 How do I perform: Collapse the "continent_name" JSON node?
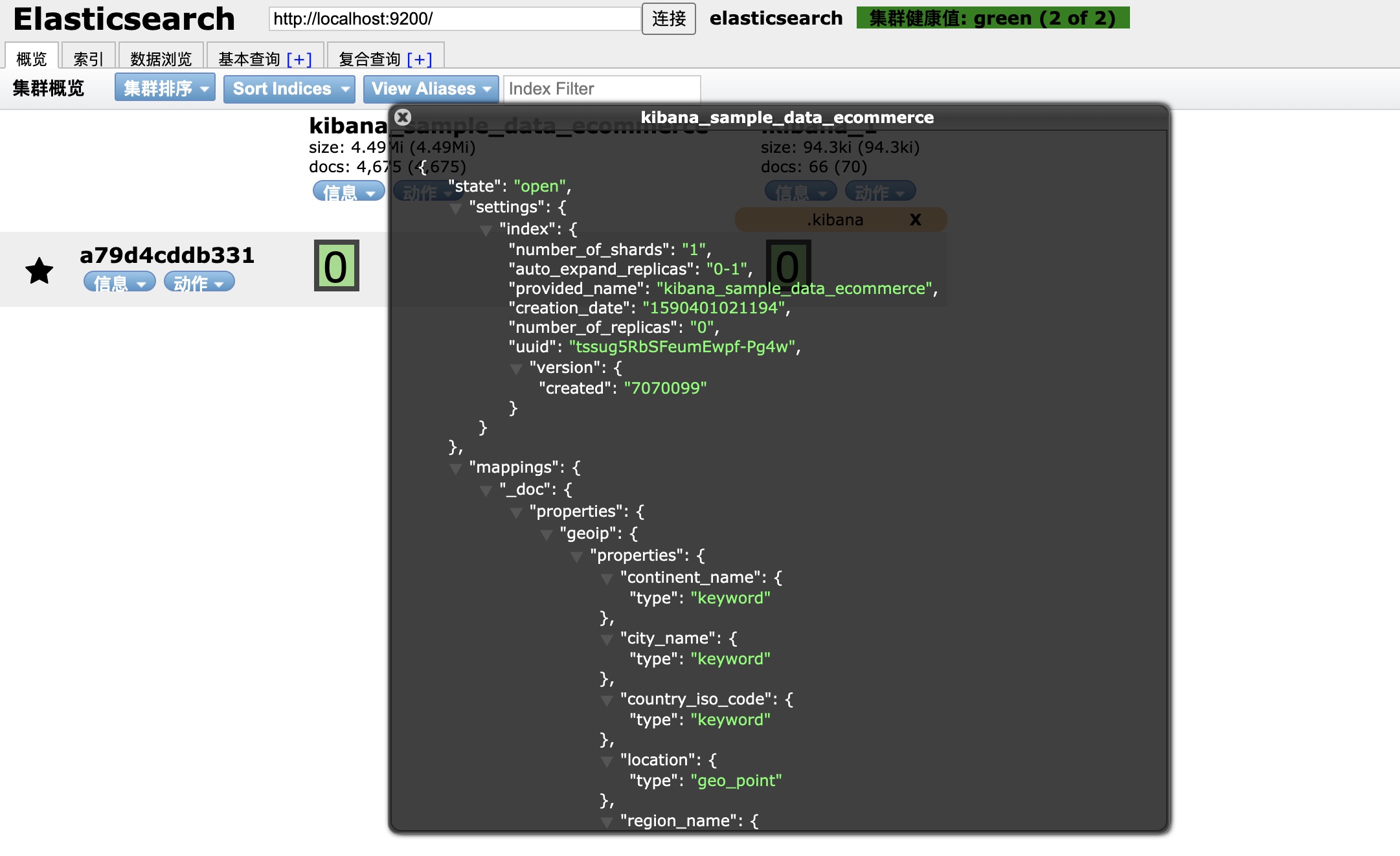pyautogui.click(x=607, y=579)
